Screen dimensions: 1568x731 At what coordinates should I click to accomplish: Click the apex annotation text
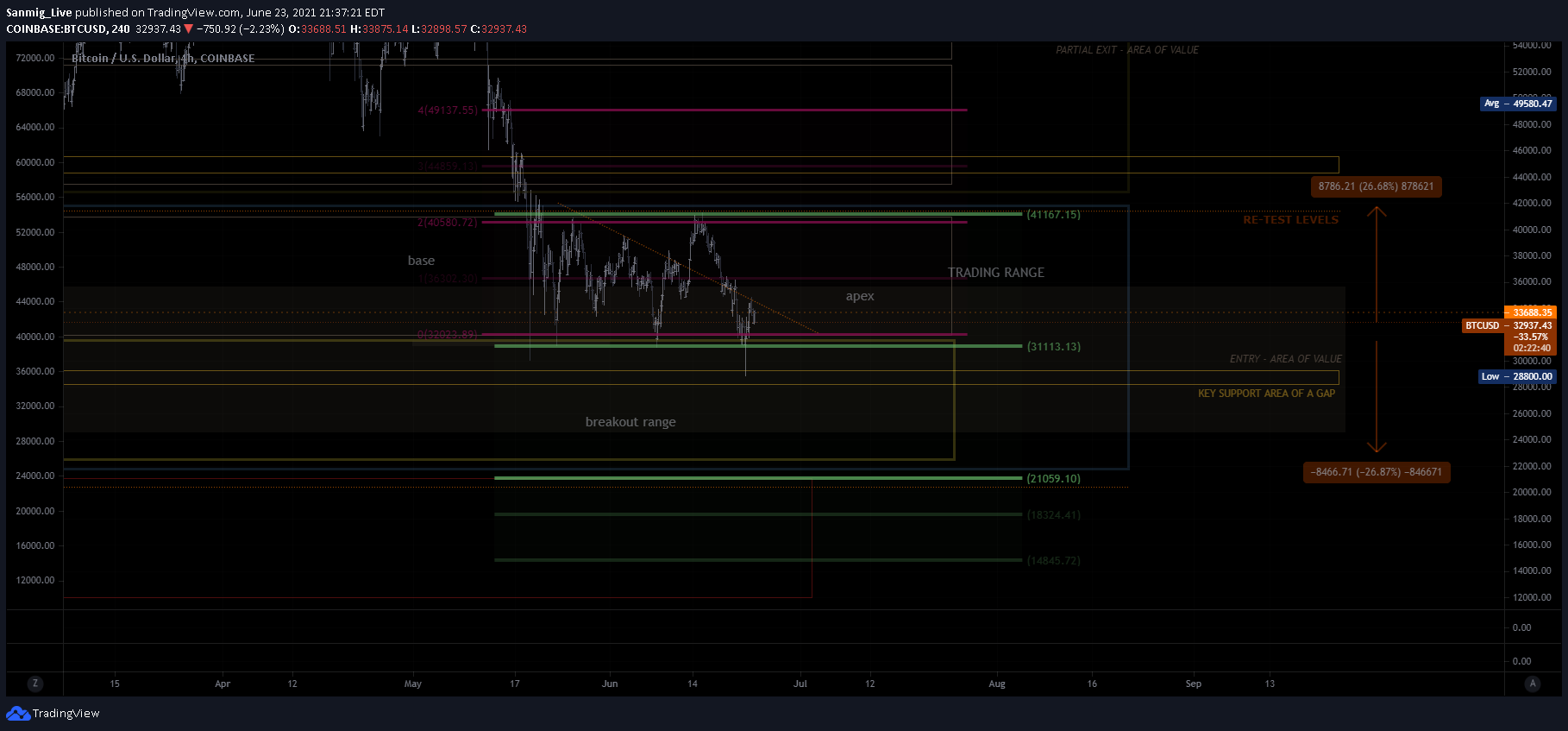point(860,296)
